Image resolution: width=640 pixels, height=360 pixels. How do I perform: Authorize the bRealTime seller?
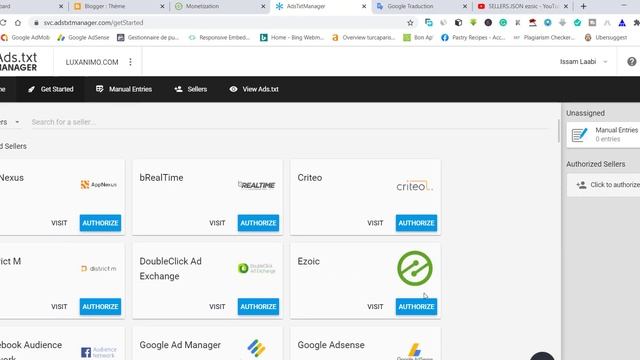tap(258, 223)
